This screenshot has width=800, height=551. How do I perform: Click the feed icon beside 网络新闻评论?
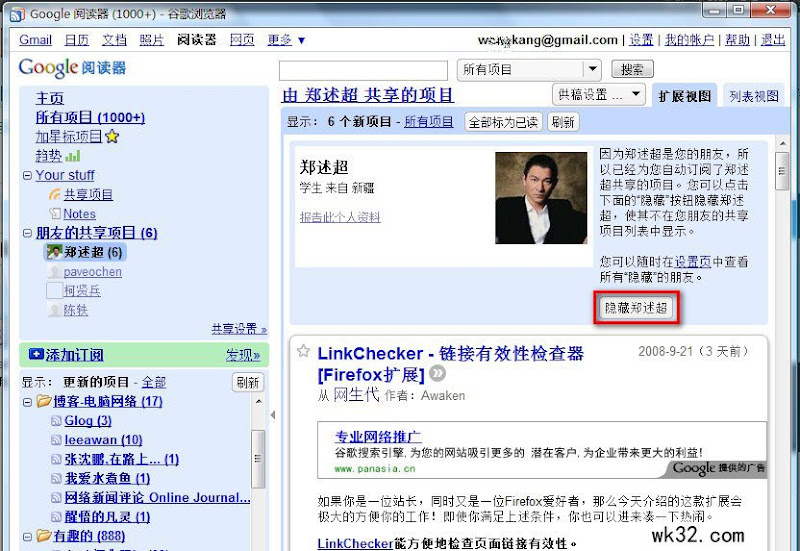[56, 498]
